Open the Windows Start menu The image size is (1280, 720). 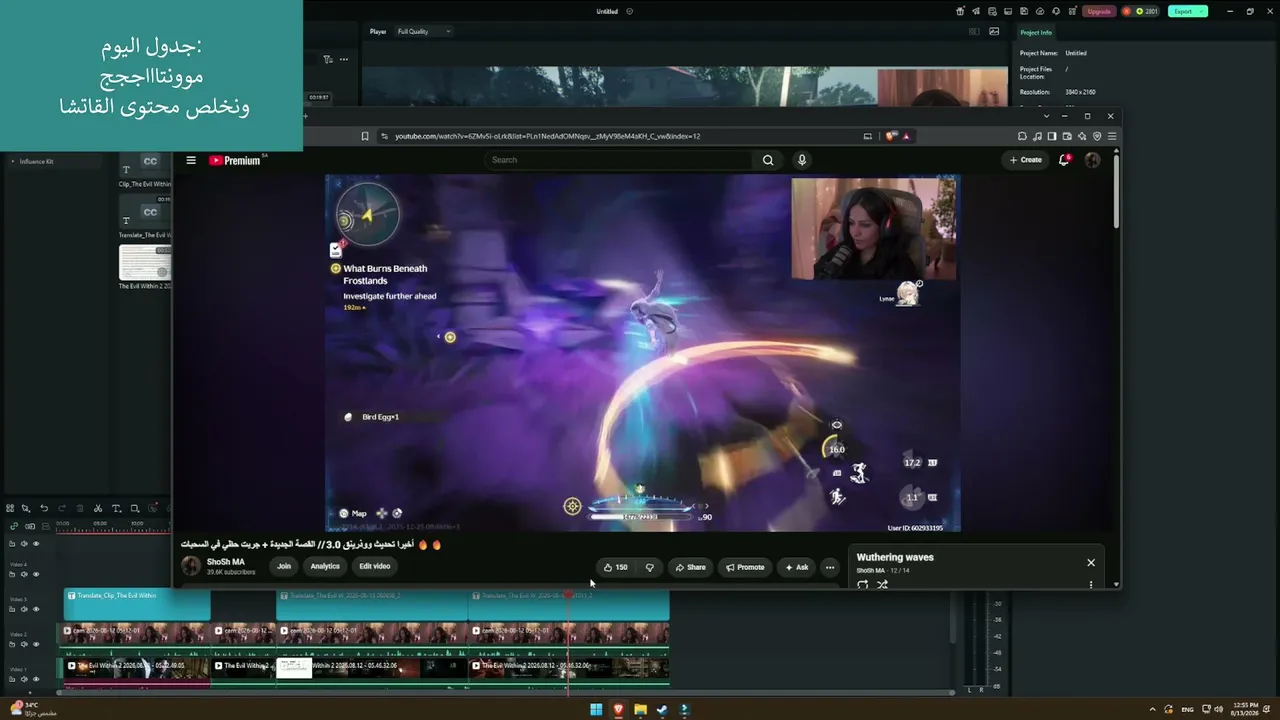click(596, 710)
